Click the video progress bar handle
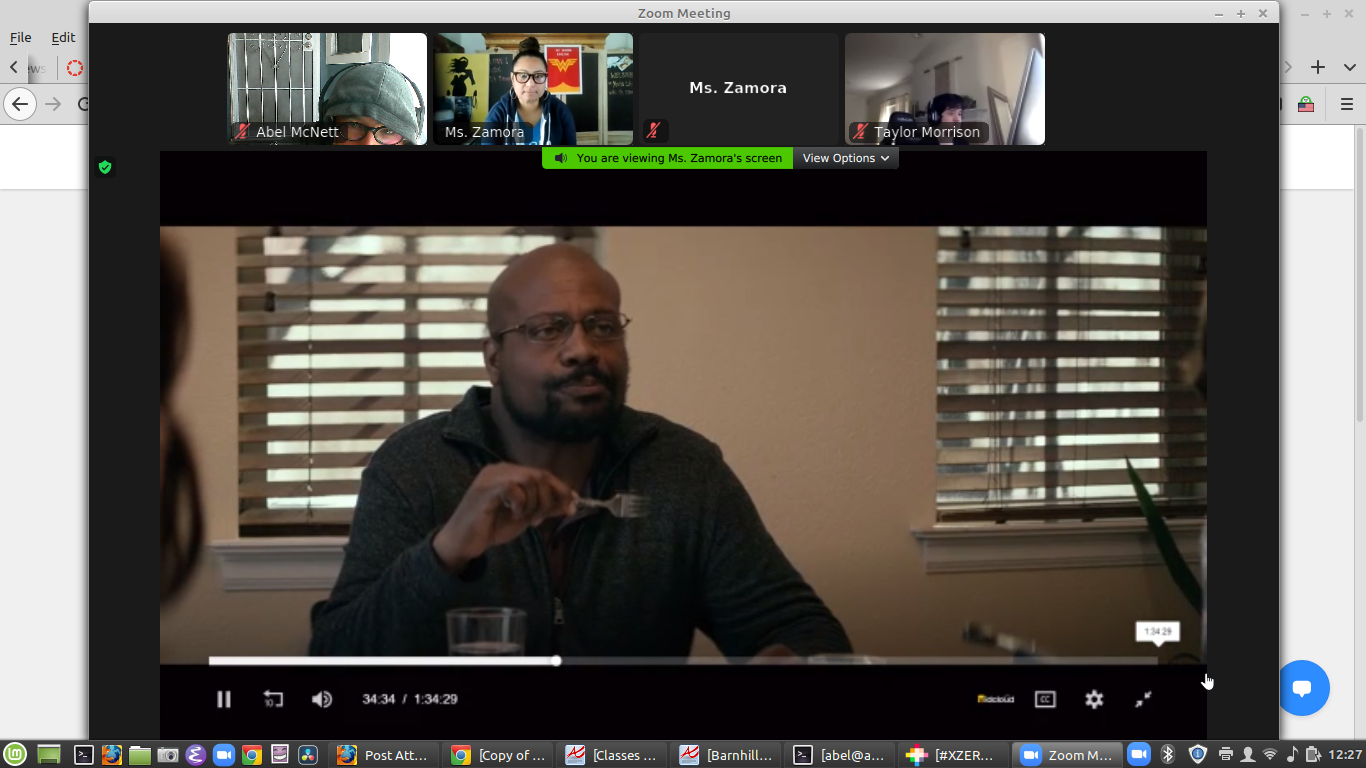 (x=556, y=660)
